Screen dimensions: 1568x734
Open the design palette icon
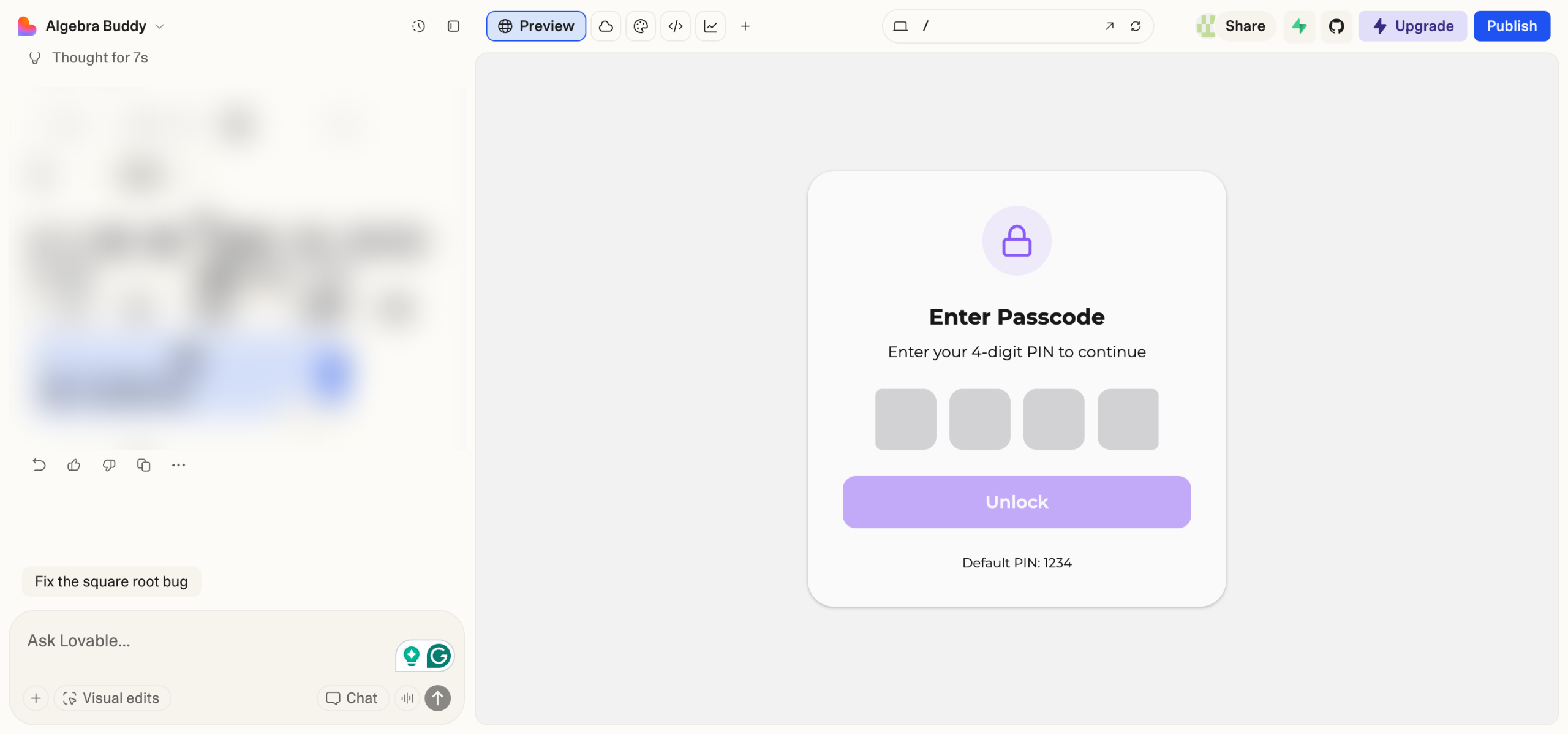pos(641,26)
